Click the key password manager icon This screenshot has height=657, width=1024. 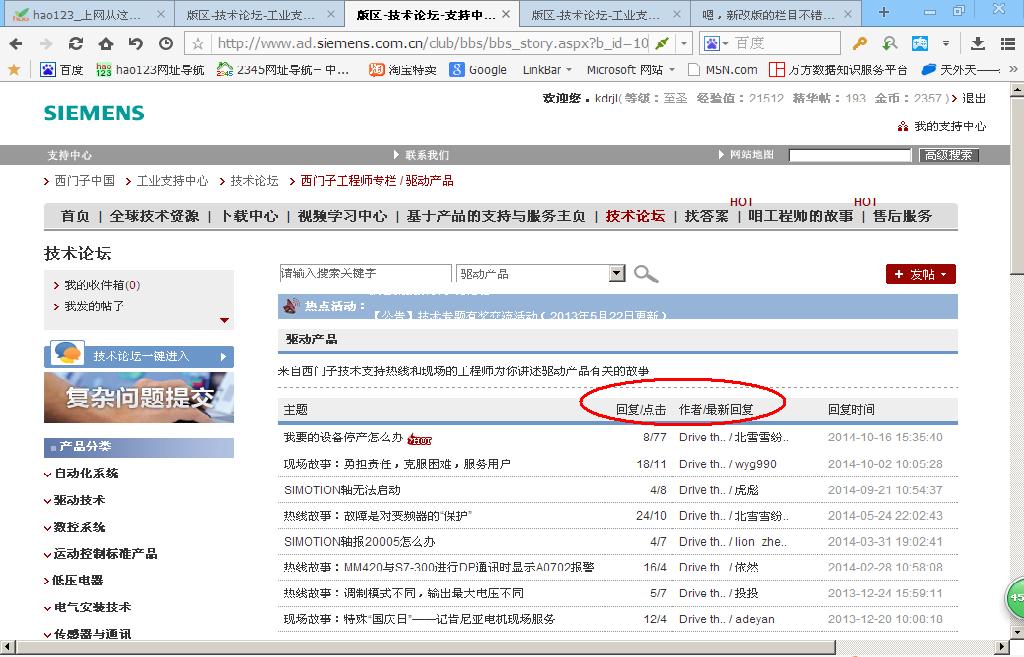tap(859, 44)
